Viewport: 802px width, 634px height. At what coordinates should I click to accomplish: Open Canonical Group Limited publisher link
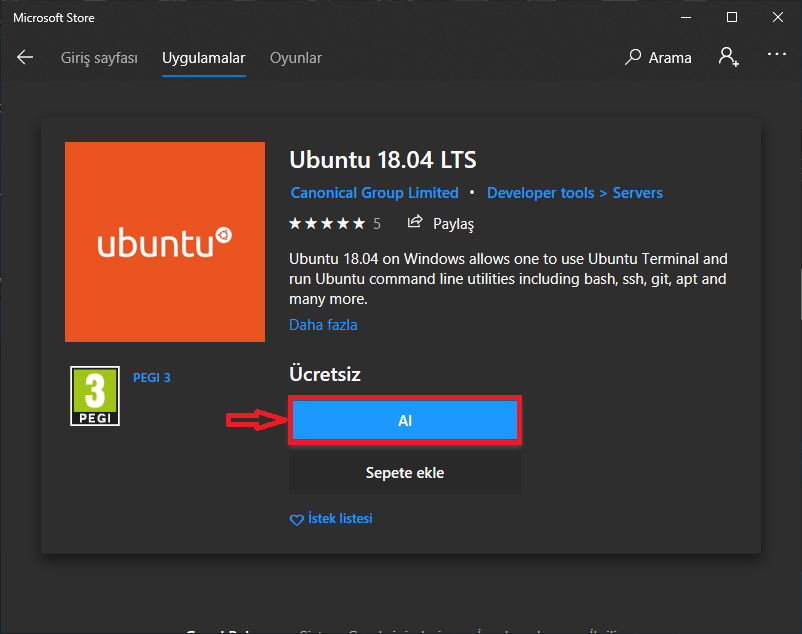pos(374,193)
